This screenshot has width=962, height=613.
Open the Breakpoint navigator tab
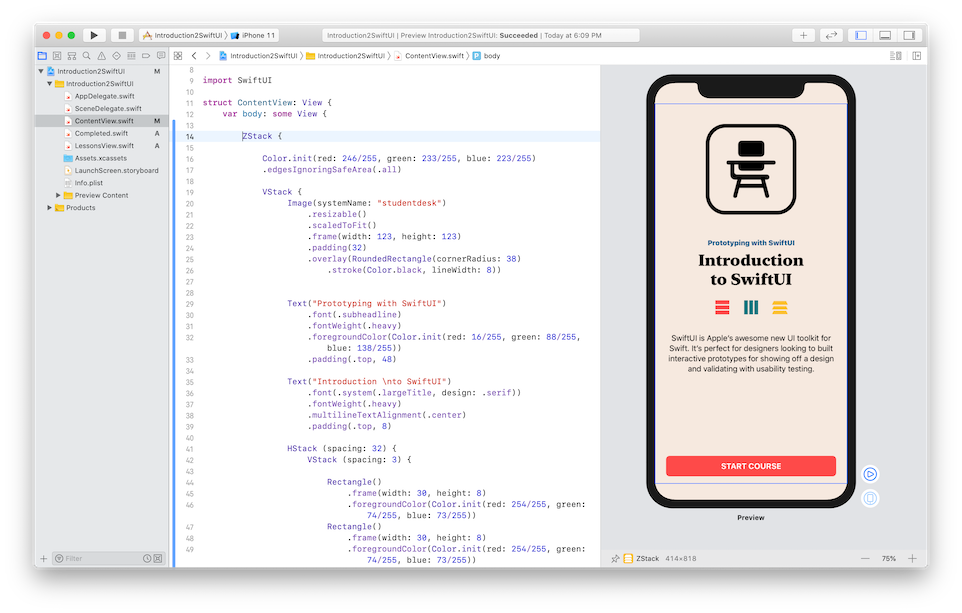pyautogui.click(x=146, y=56)
